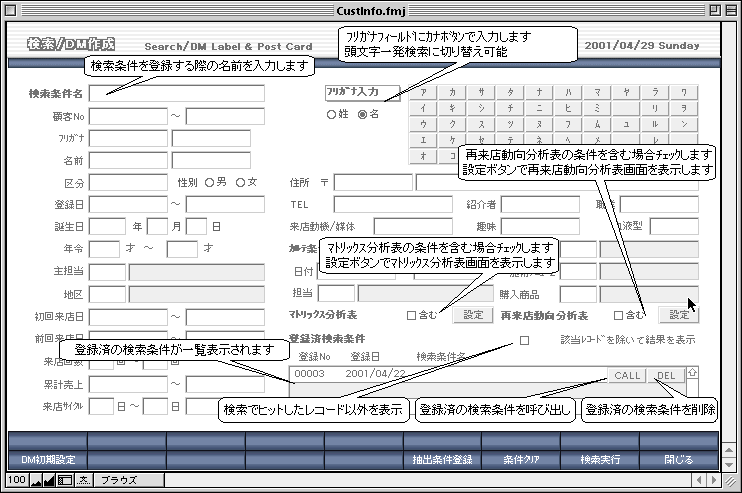Click the 購入商品 code field

click(x=578, y=294)
